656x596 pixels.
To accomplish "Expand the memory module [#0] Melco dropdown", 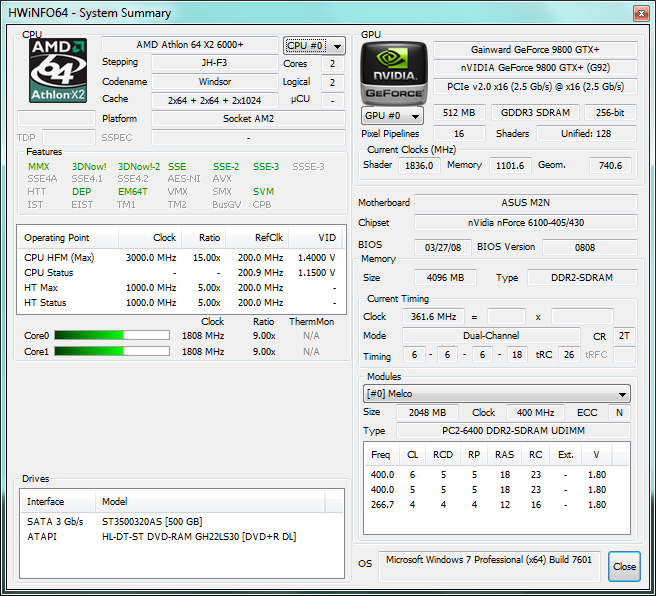I will [x=496, y=394].
